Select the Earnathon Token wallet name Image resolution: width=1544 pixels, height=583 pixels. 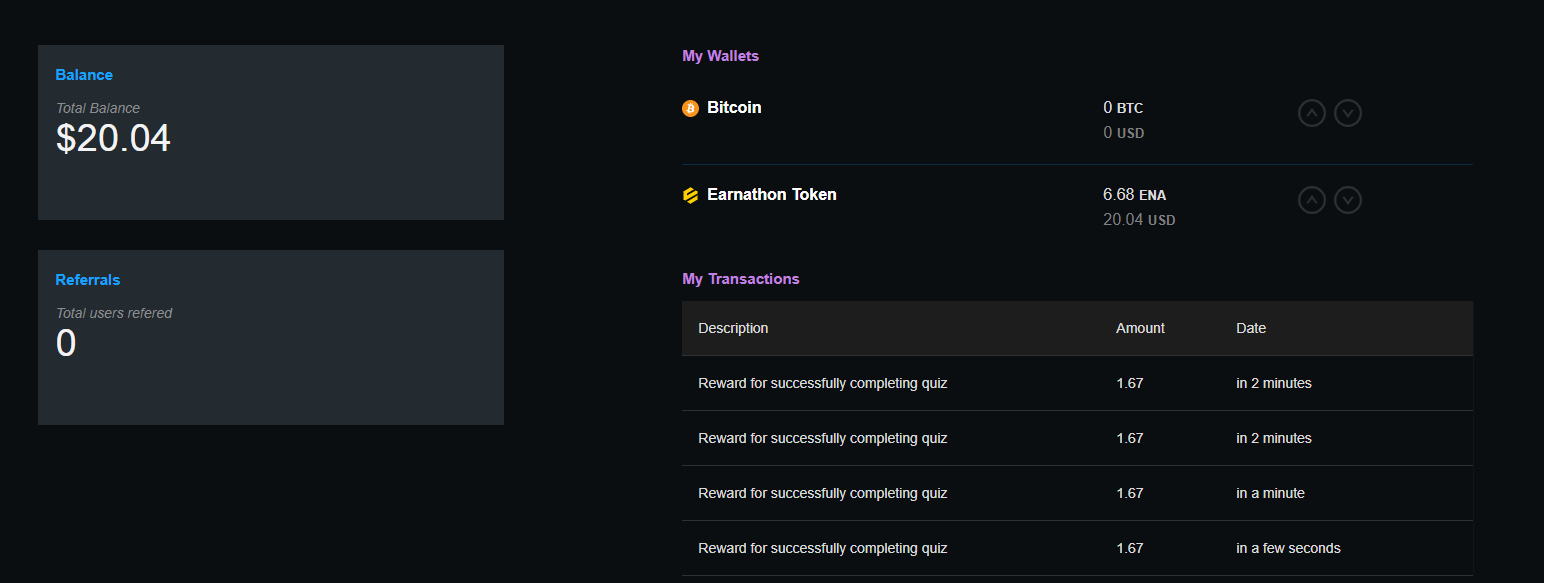[771, 194]
